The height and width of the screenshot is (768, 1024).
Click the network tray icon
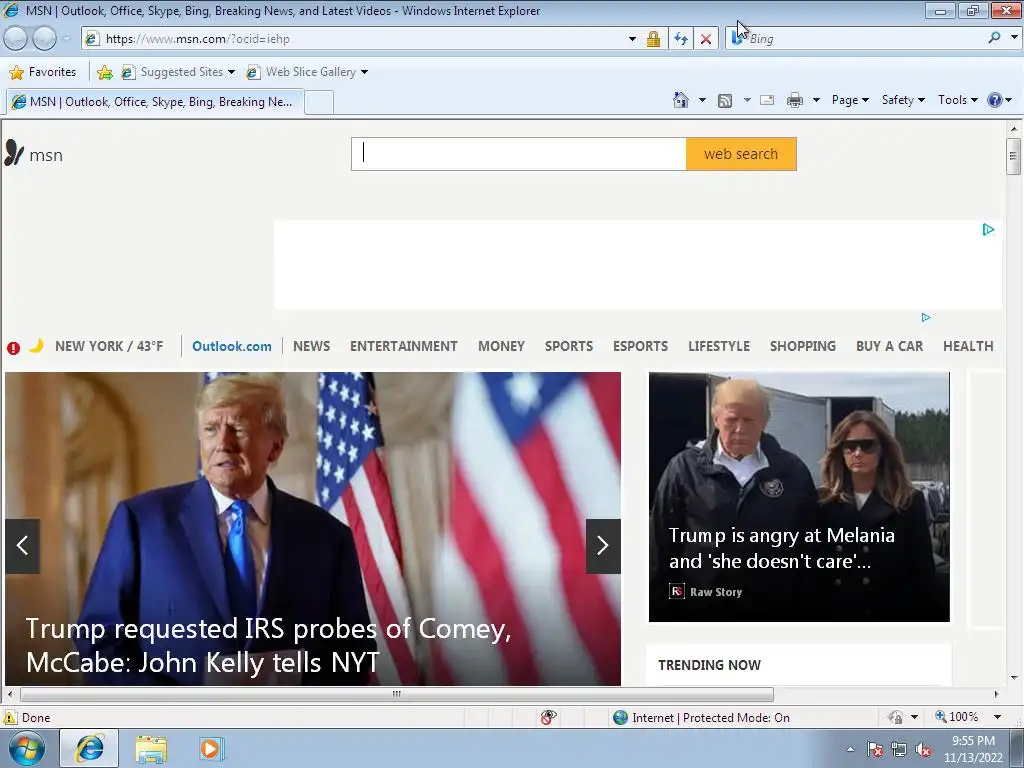click(x=899, y=750)
